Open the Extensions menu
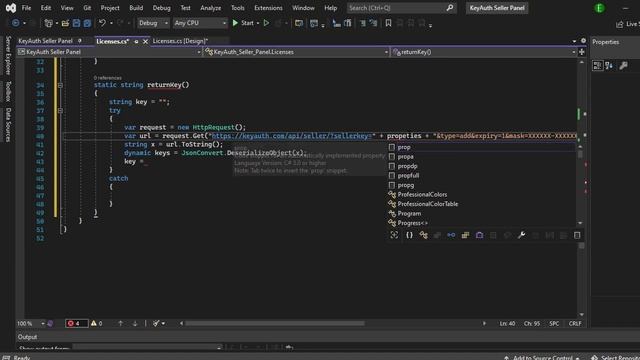The width and height of the screenshot is (640, 360). pyautogui.click(x=268, y=8)
